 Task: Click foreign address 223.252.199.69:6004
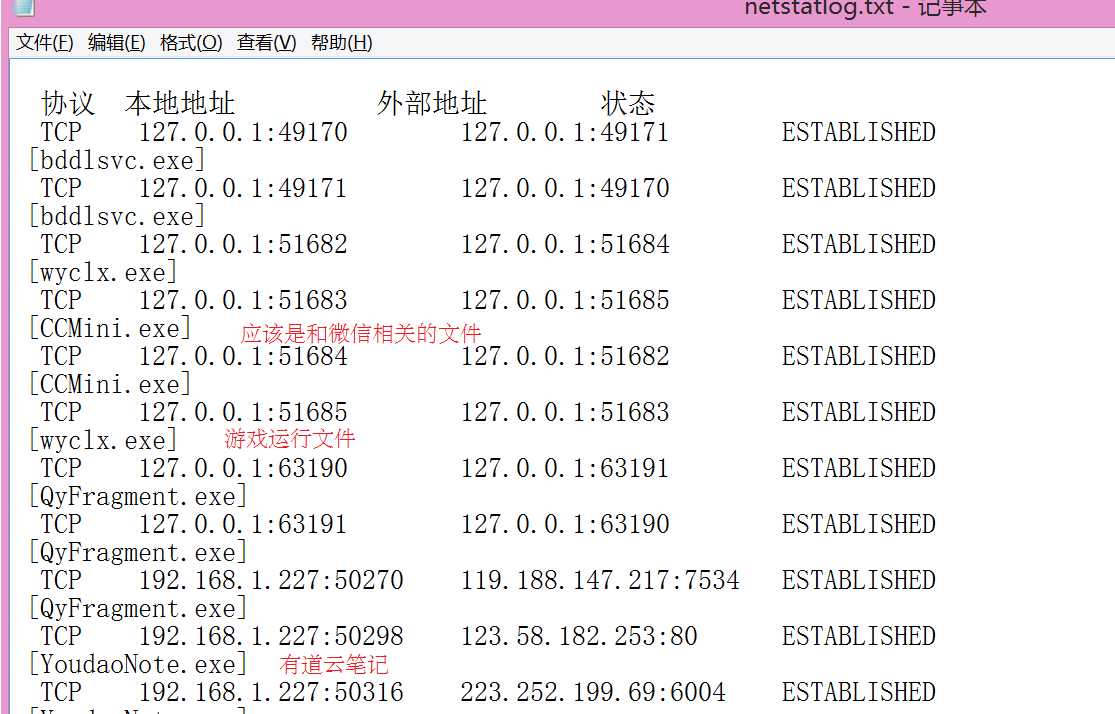pyautogui.click(x=593, y=693)
